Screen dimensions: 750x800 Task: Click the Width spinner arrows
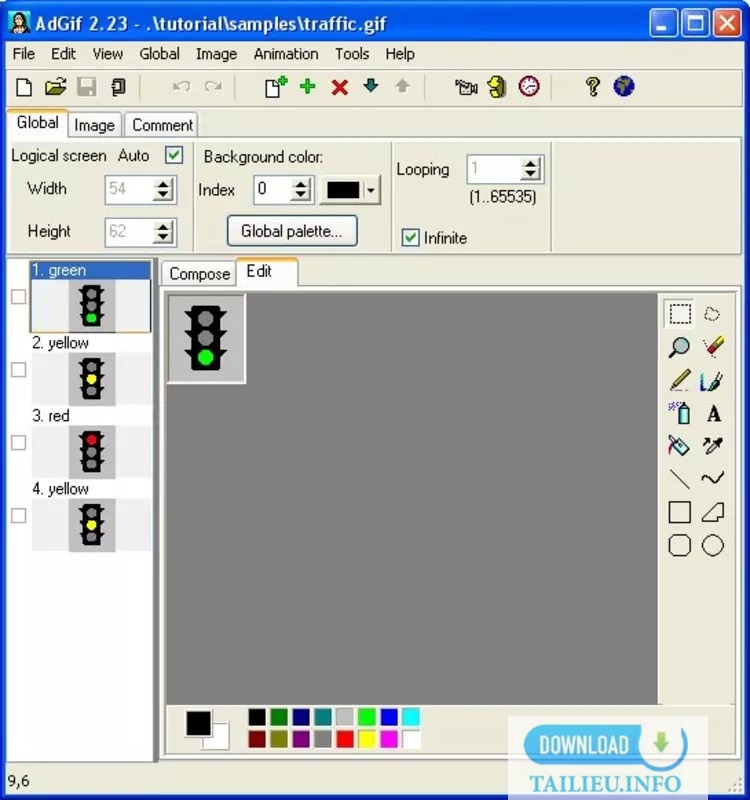163,190
